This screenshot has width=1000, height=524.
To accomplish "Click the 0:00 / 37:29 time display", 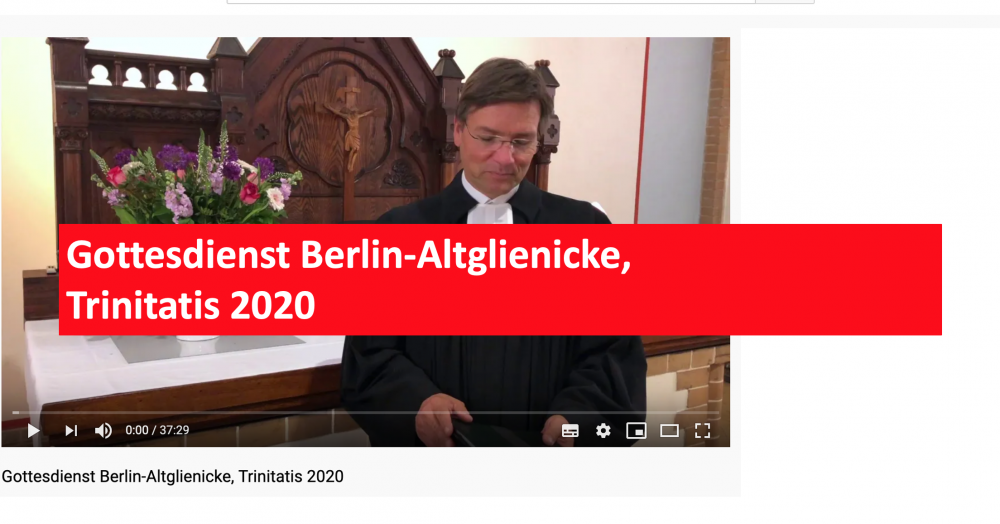I will 157,430.
